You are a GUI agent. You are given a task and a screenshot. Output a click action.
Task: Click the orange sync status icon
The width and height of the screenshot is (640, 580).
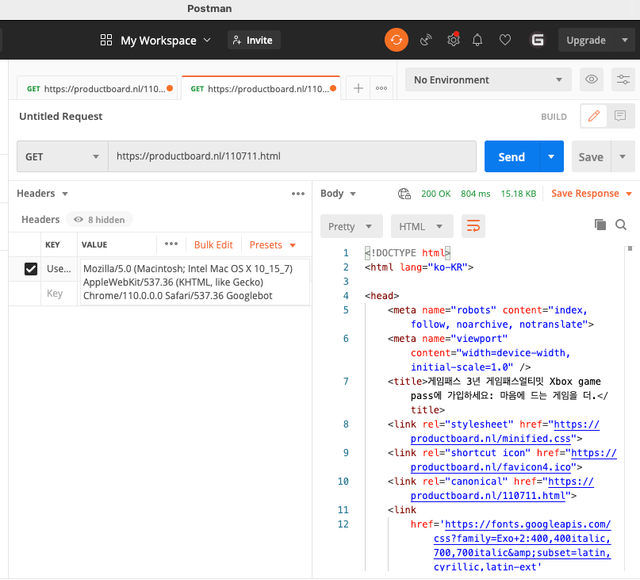397,40
